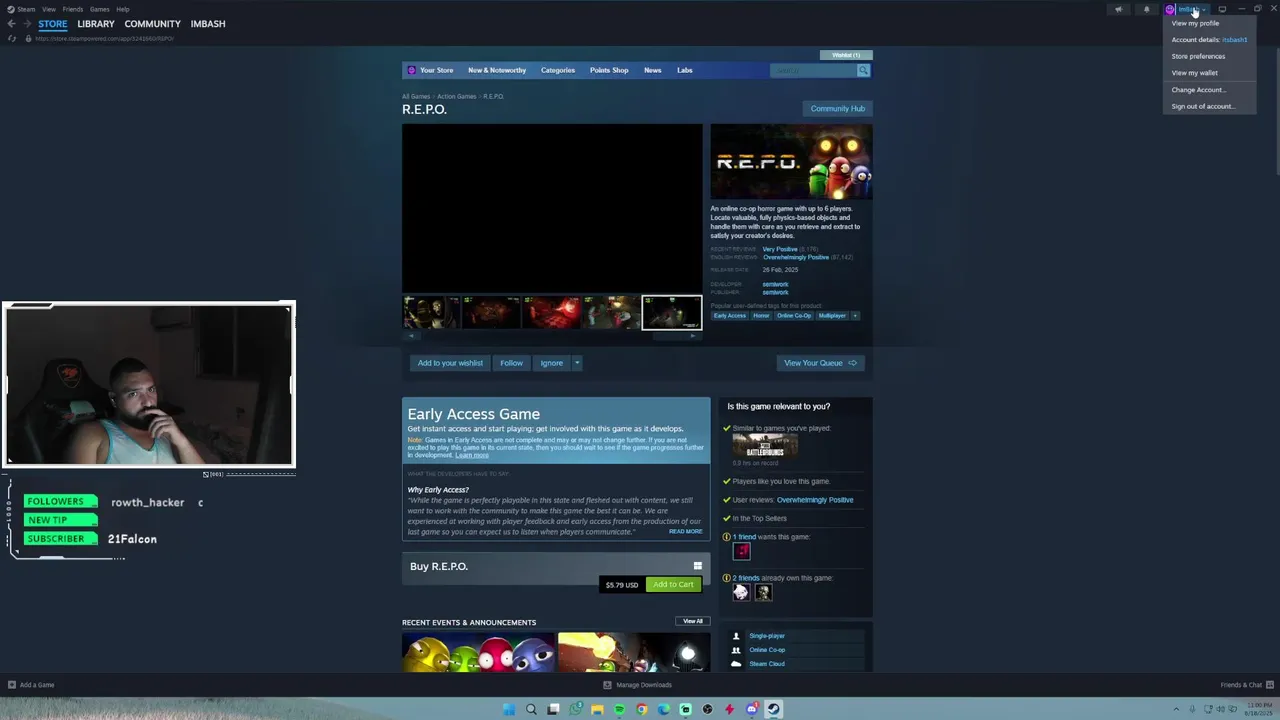Viewport: 1280px width, 720px height.
Task: Open the Friends menu in the menu bar
Action: coord(73,9)
